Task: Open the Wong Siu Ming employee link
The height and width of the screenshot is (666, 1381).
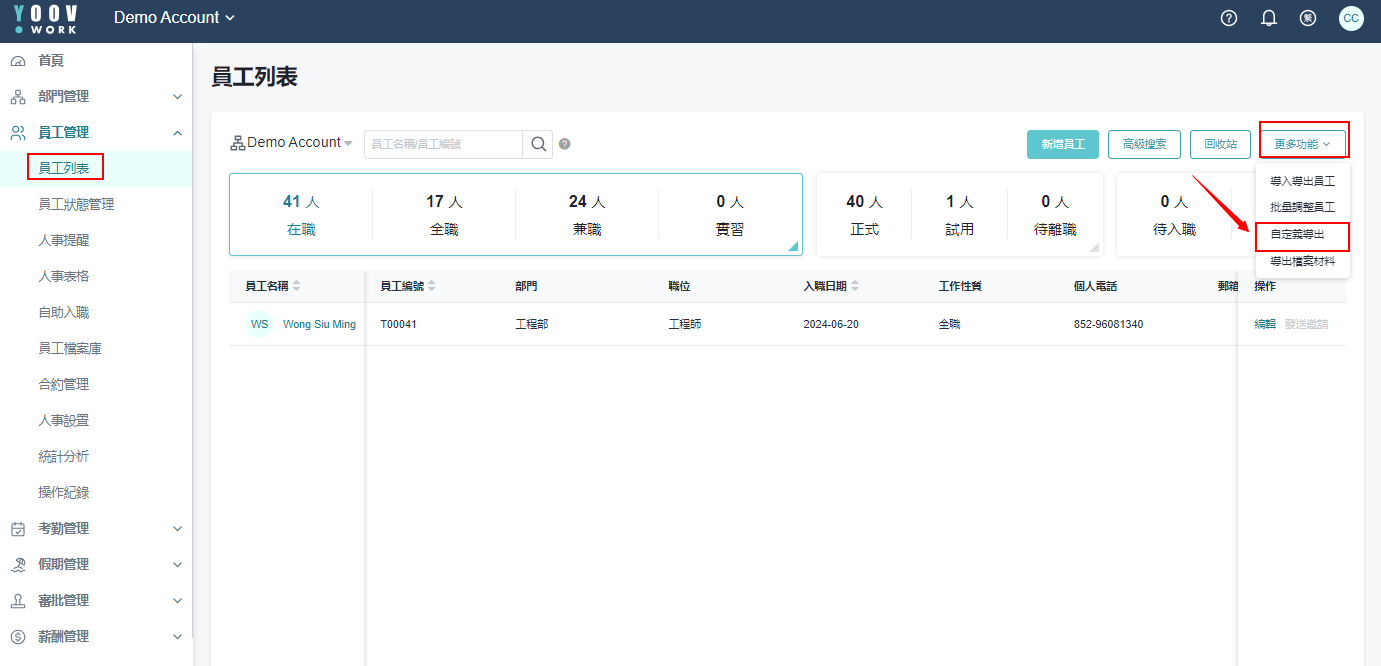Action: (x=319, y=324)
